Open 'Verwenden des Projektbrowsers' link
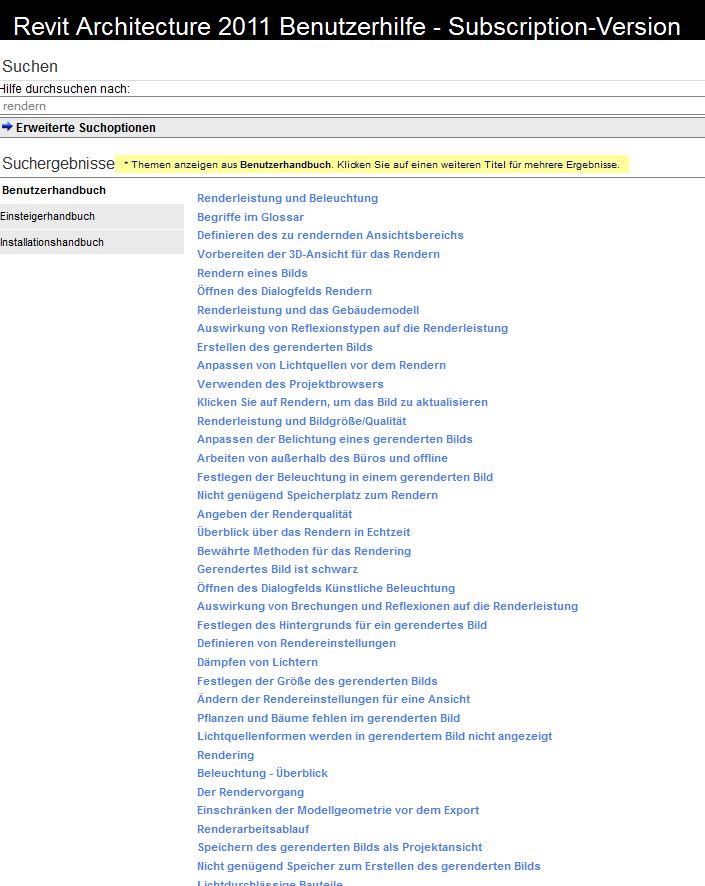 290,384
